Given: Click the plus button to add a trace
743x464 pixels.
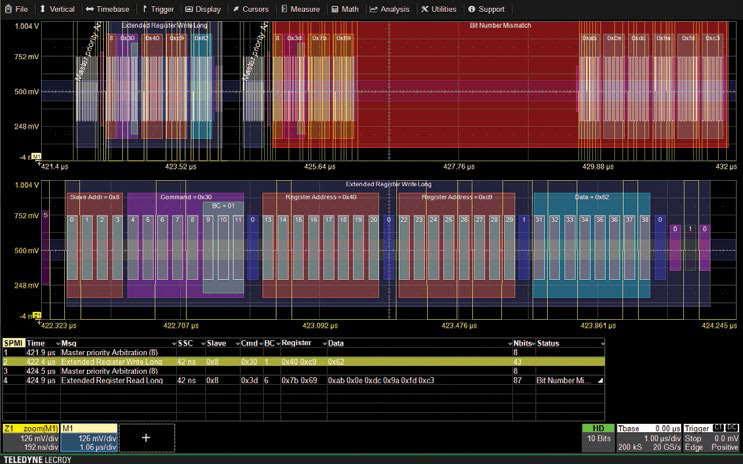Looking at the screenshot, I should coord(146,437).
